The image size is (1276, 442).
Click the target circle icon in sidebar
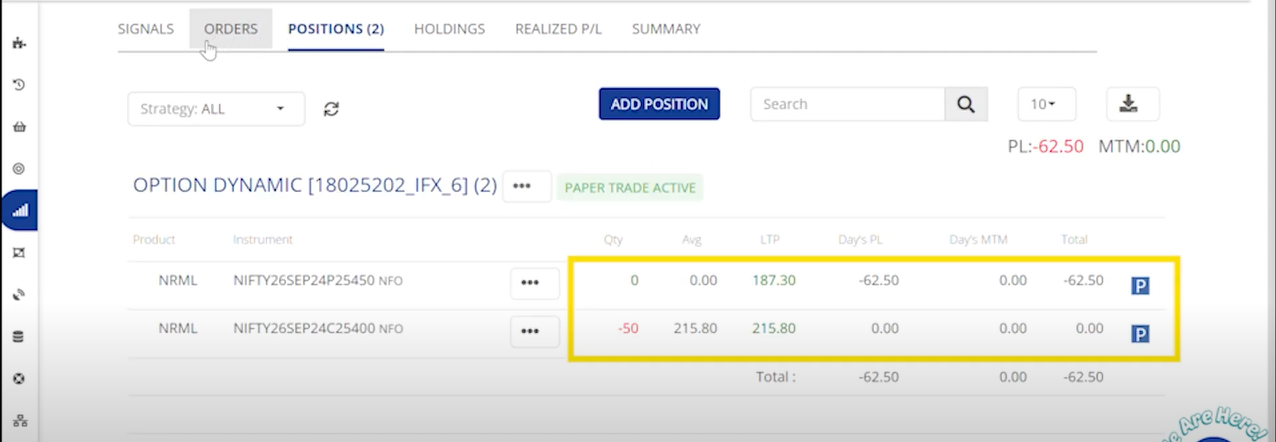click(x=18, y=168)
